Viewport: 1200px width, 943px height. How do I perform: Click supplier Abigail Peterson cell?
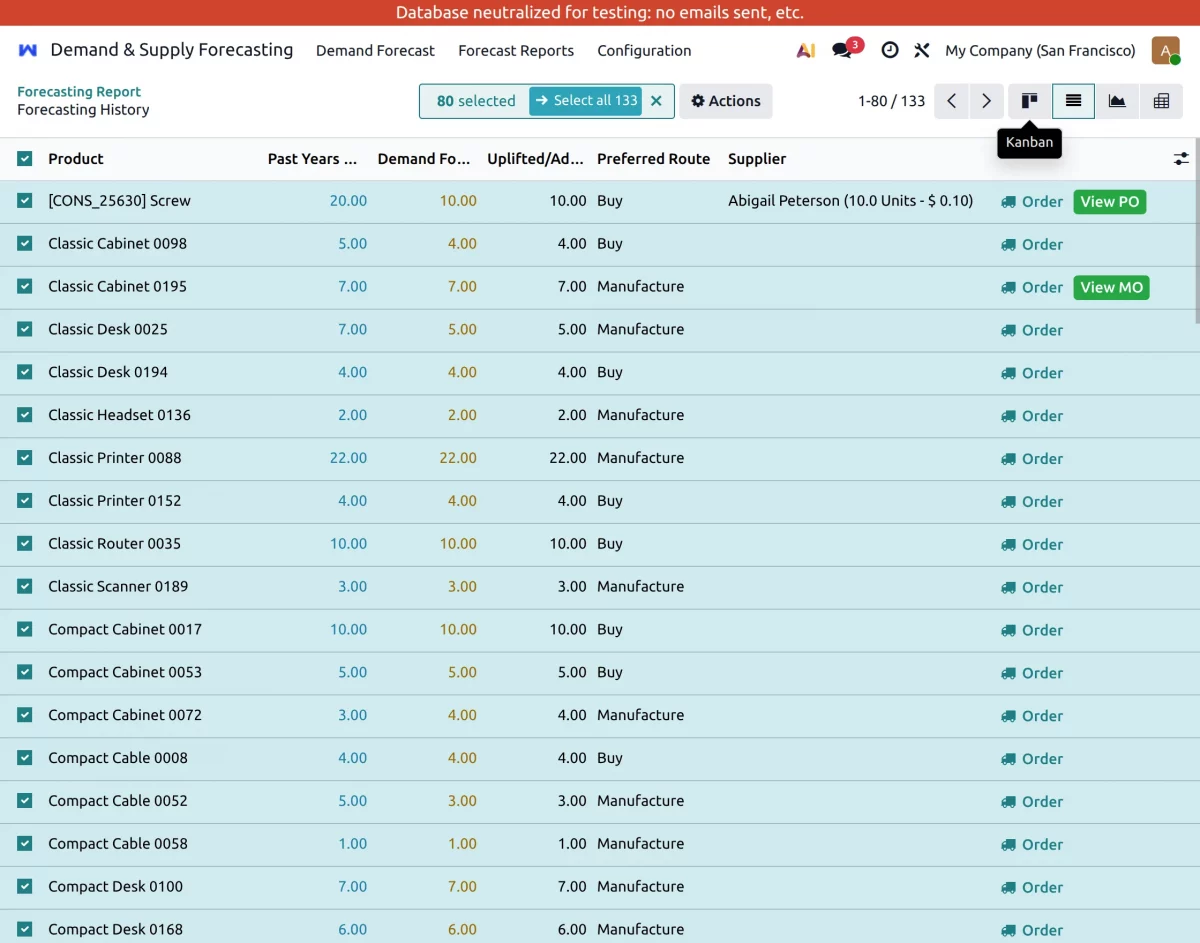pos(850,201)
